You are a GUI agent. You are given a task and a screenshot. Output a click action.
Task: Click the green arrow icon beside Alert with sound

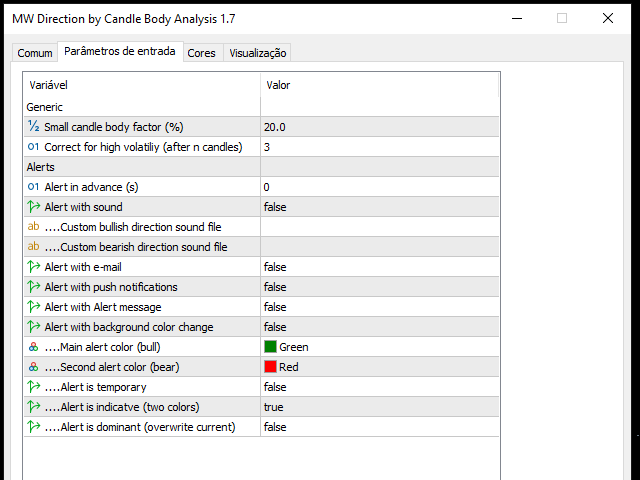(33, 207)
